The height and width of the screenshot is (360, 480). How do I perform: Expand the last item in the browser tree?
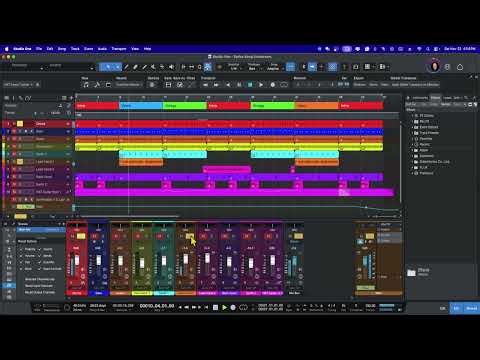412,173
